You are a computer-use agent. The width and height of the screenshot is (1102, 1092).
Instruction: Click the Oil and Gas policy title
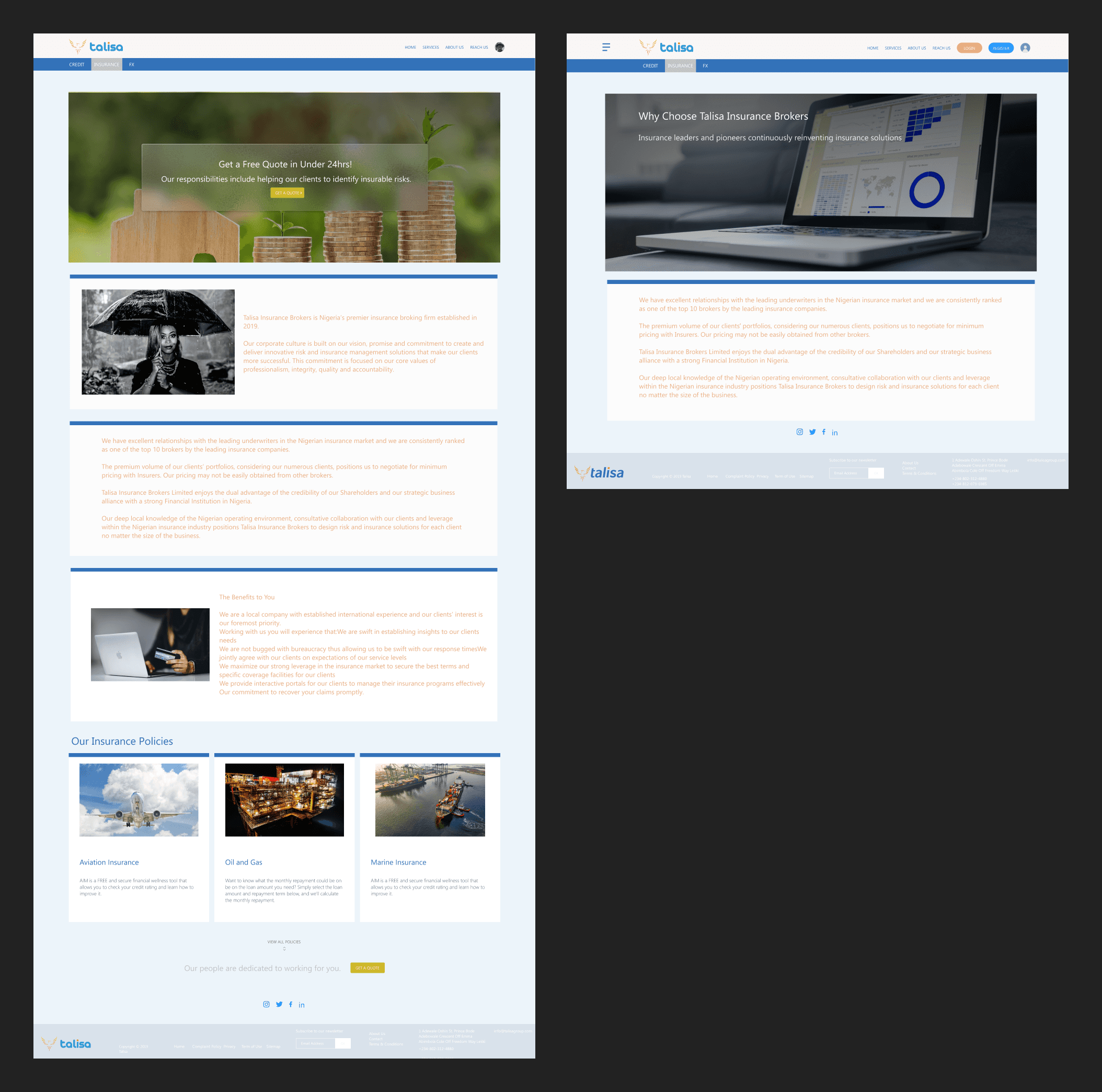click(x=244, y=862)
